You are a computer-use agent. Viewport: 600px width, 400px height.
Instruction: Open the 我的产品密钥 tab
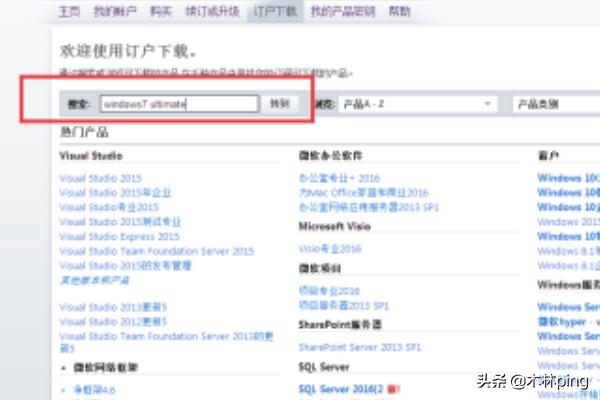pos(342,12)
